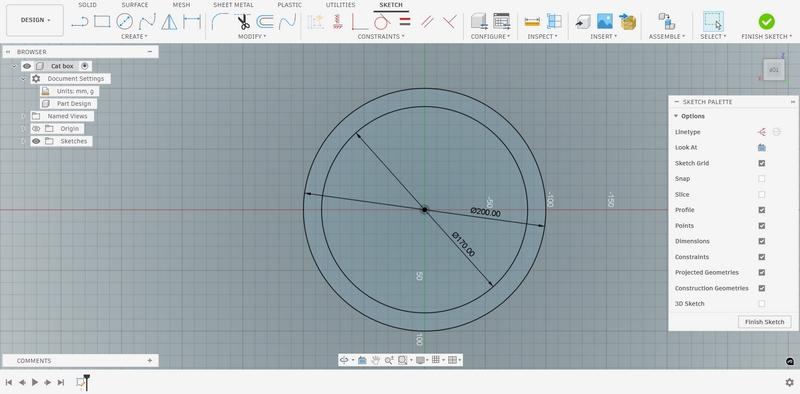The image size is (800, 394).
Task: Click the Finish Sketch button in palette
Action: tap(764, 322)
